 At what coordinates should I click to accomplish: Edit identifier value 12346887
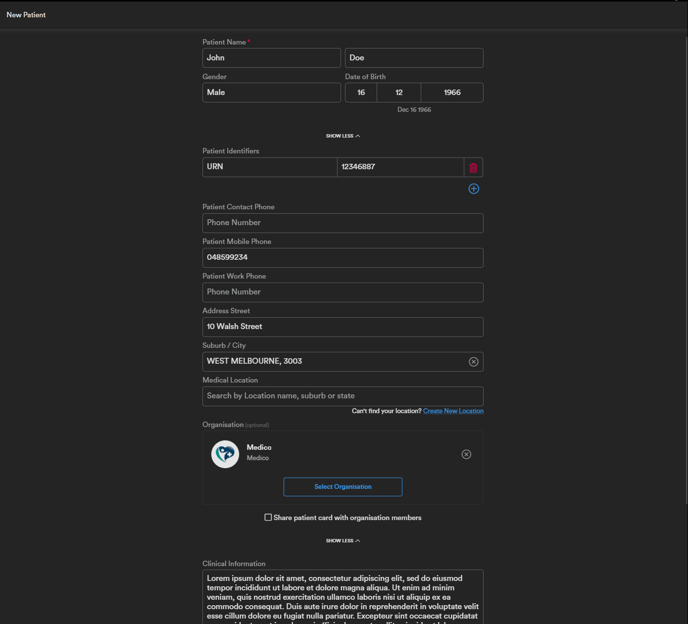coord(400,167)
